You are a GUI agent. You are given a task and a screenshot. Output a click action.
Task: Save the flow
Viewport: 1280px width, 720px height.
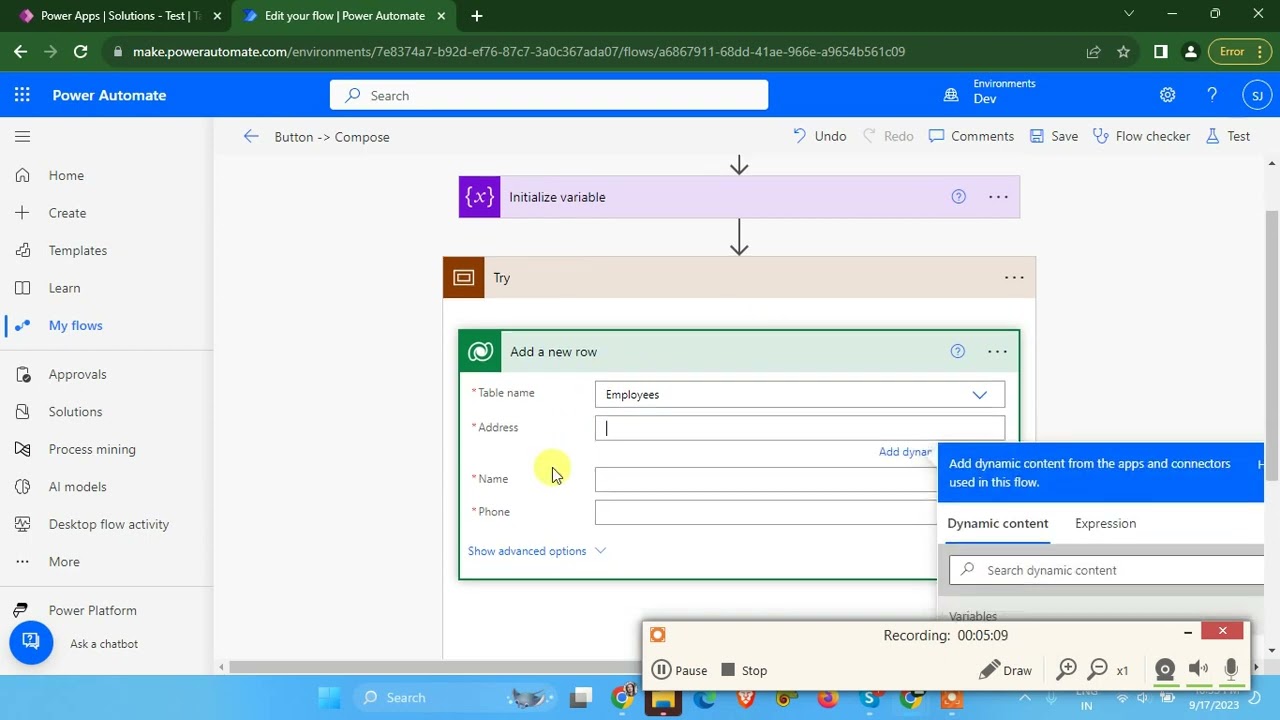(x=1054, y=136)
